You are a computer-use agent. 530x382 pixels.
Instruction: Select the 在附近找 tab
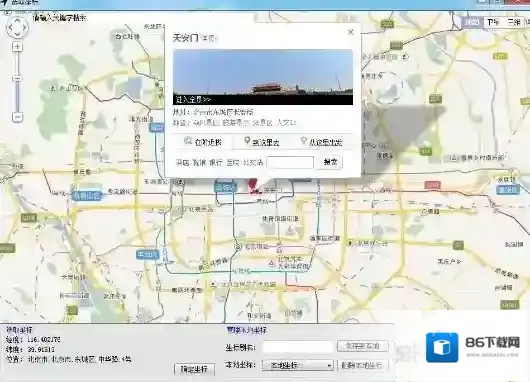click(203, 142)
